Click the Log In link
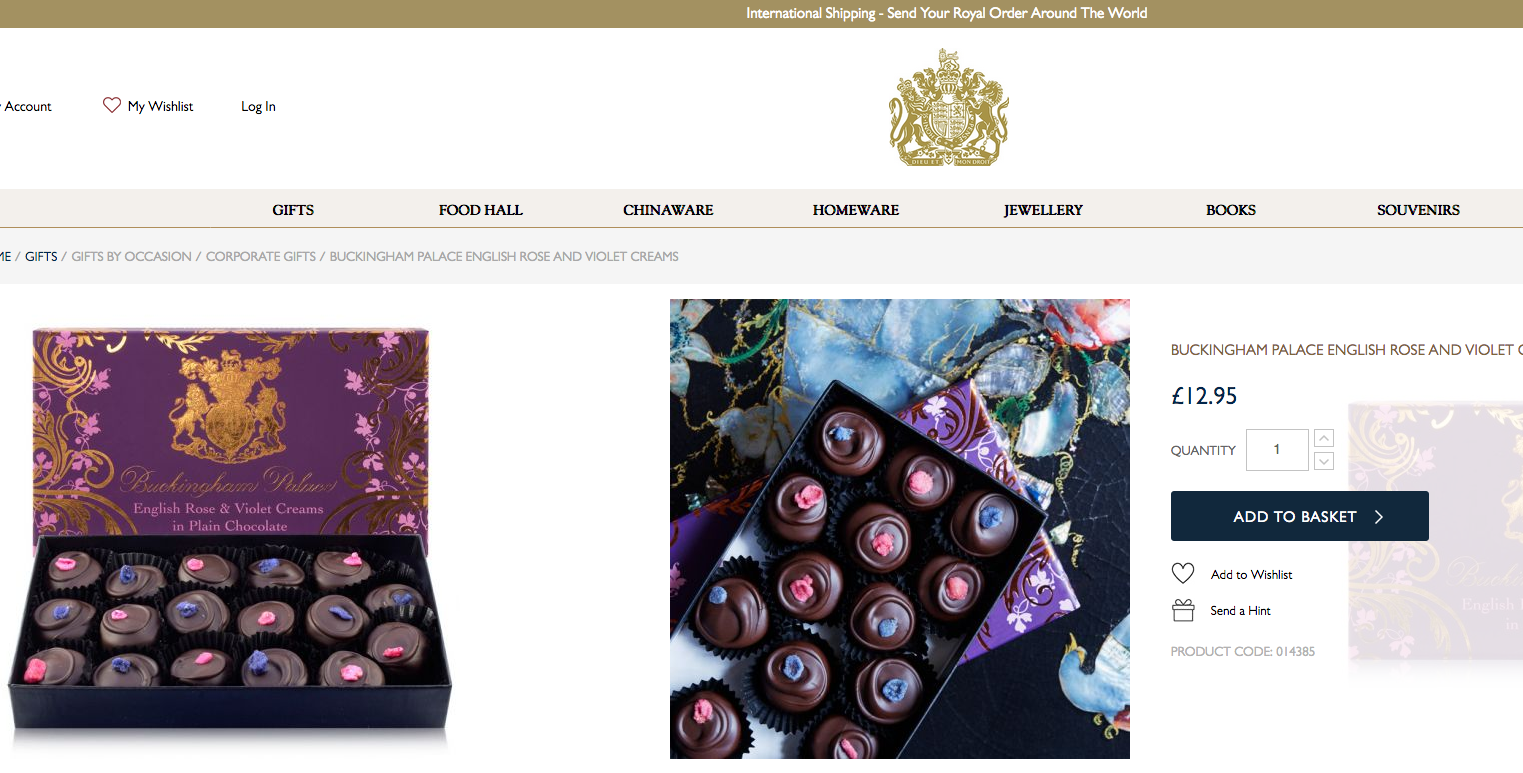 tap(258, 106)
